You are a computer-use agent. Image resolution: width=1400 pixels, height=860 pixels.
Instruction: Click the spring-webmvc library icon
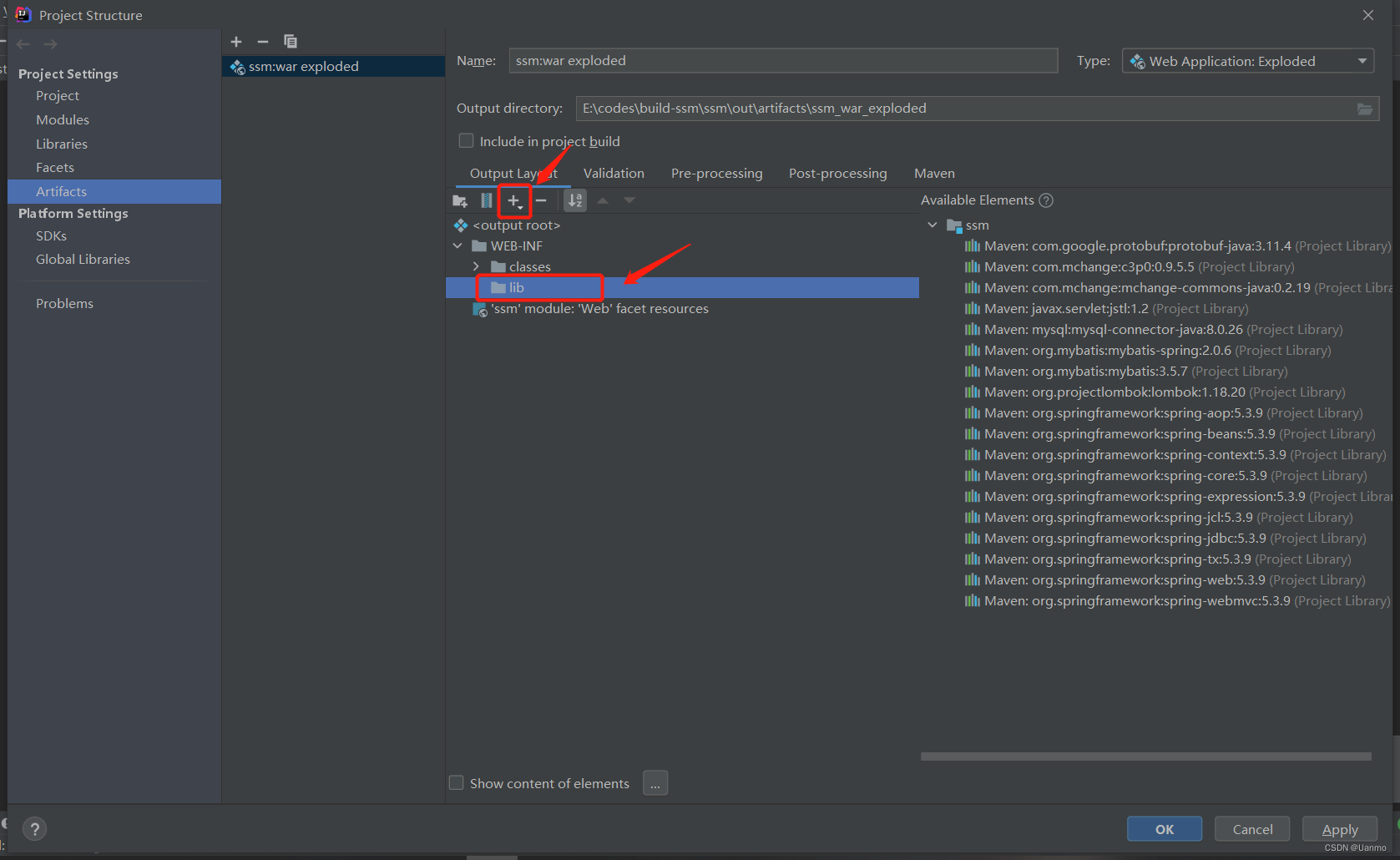[972, 601]
